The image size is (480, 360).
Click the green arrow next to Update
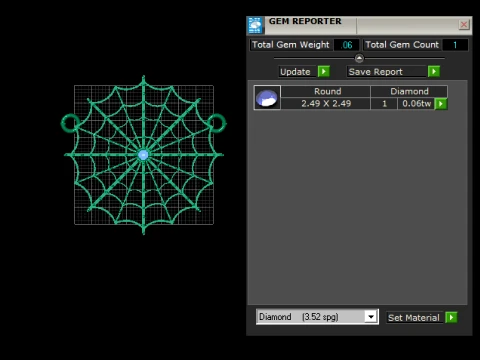[324, 71]
